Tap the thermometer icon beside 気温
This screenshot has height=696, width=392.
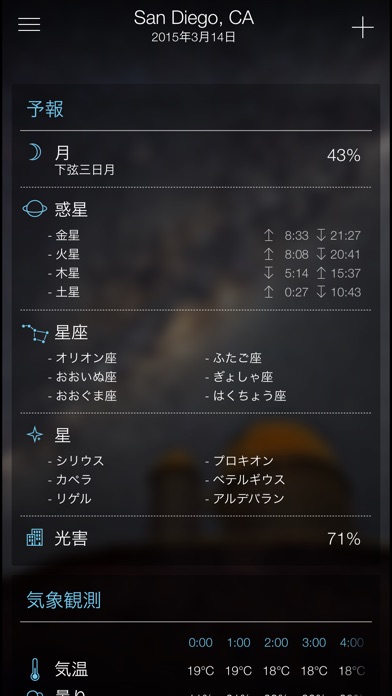35,670
